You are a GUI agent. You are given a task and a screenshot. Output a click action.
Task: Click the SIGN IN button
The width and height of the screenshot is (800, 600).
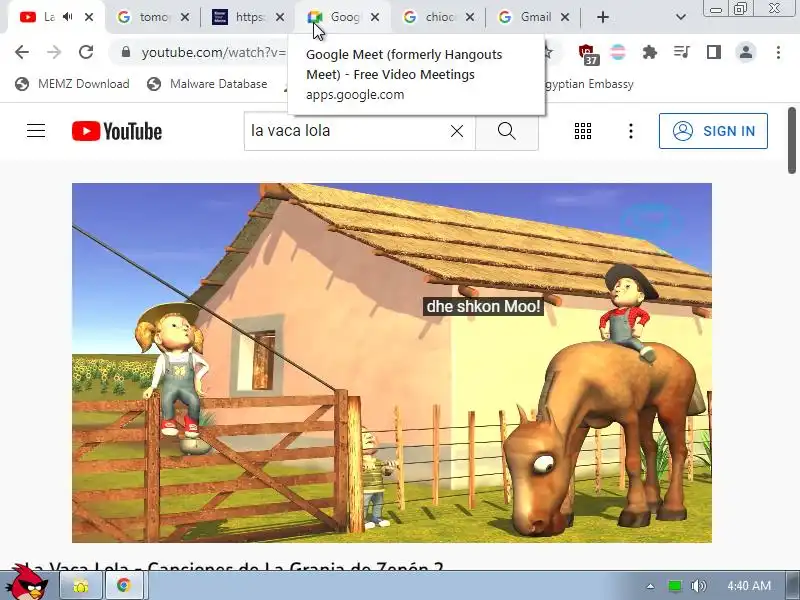point(713,131)
